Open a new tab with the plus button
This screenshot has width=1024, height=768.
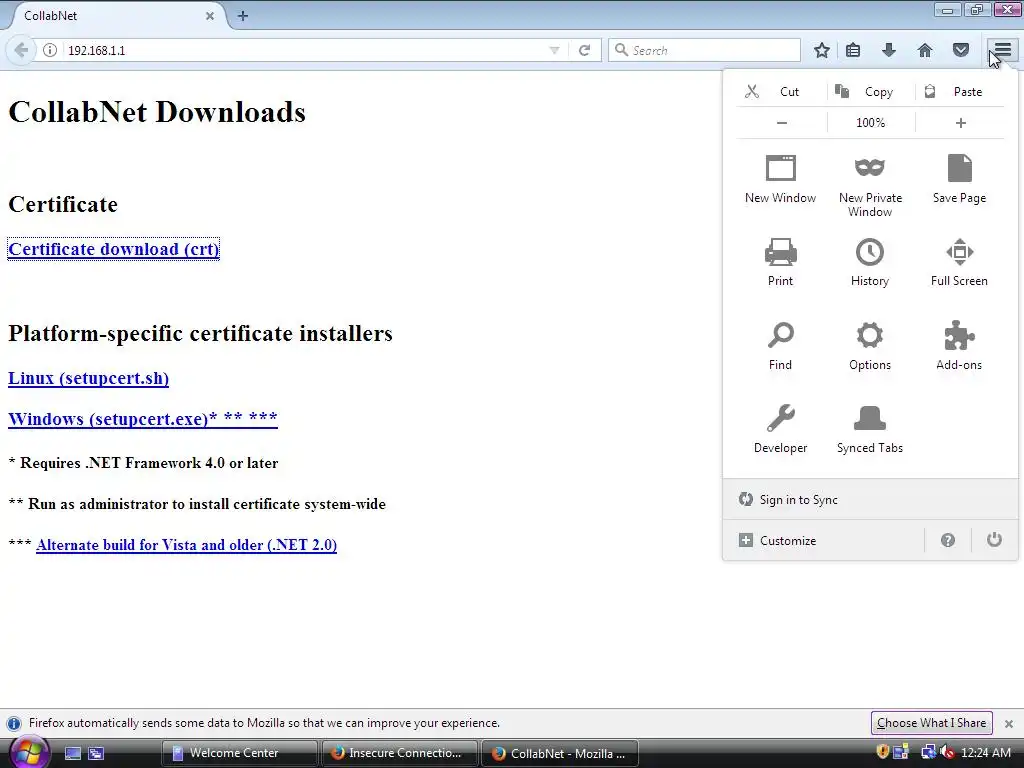click(243, 16)
